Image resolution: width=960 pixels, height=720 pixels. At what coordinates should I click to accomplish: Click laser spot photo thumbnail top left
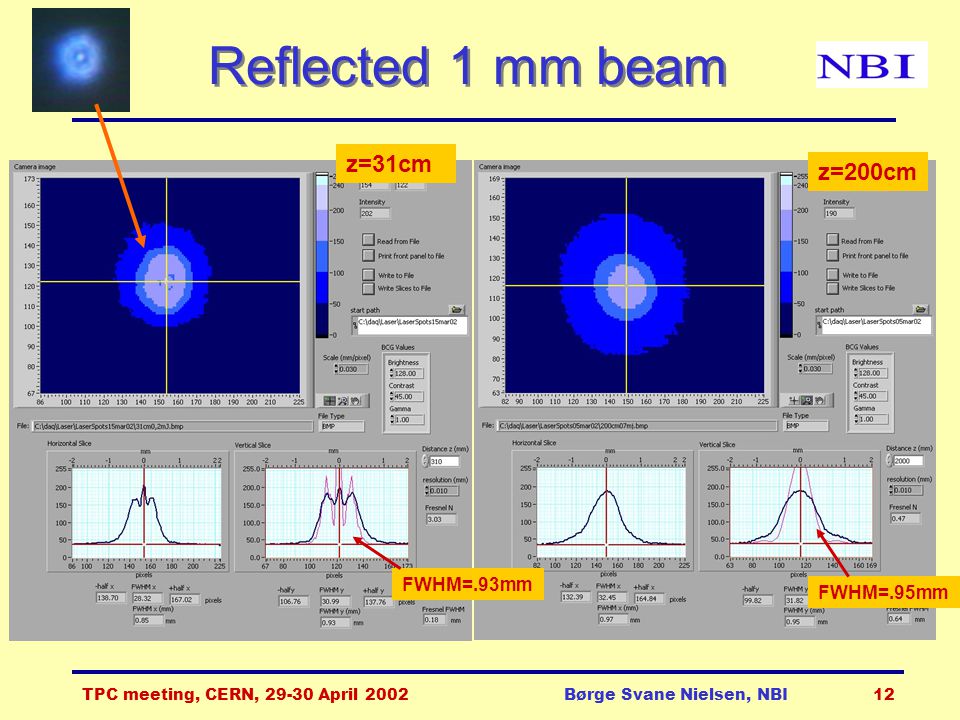[81, 60]
